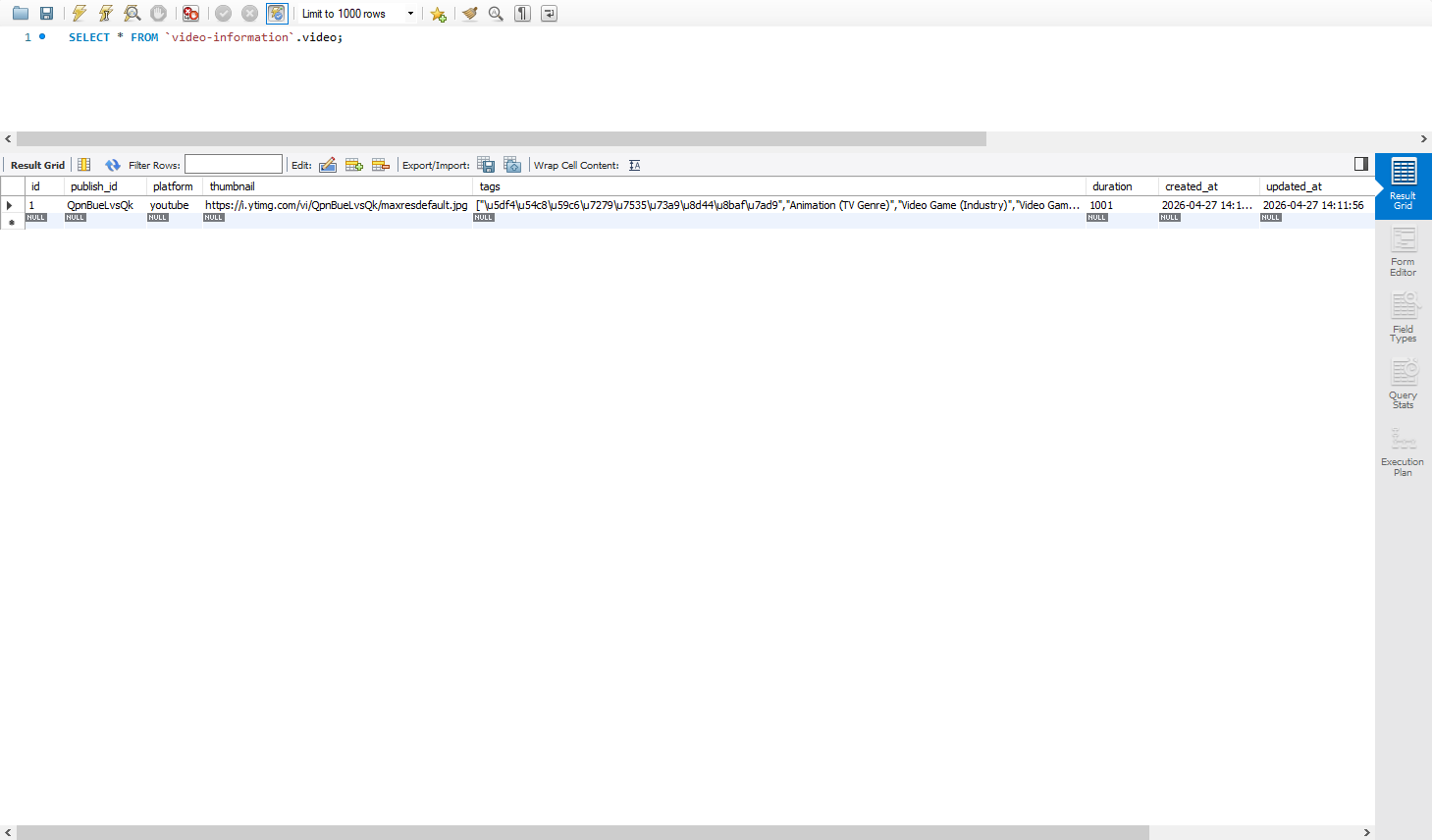Toggle the Wrap Cell Content icon
Viewport: 1432px width, 840px height.
pos(635,165)
